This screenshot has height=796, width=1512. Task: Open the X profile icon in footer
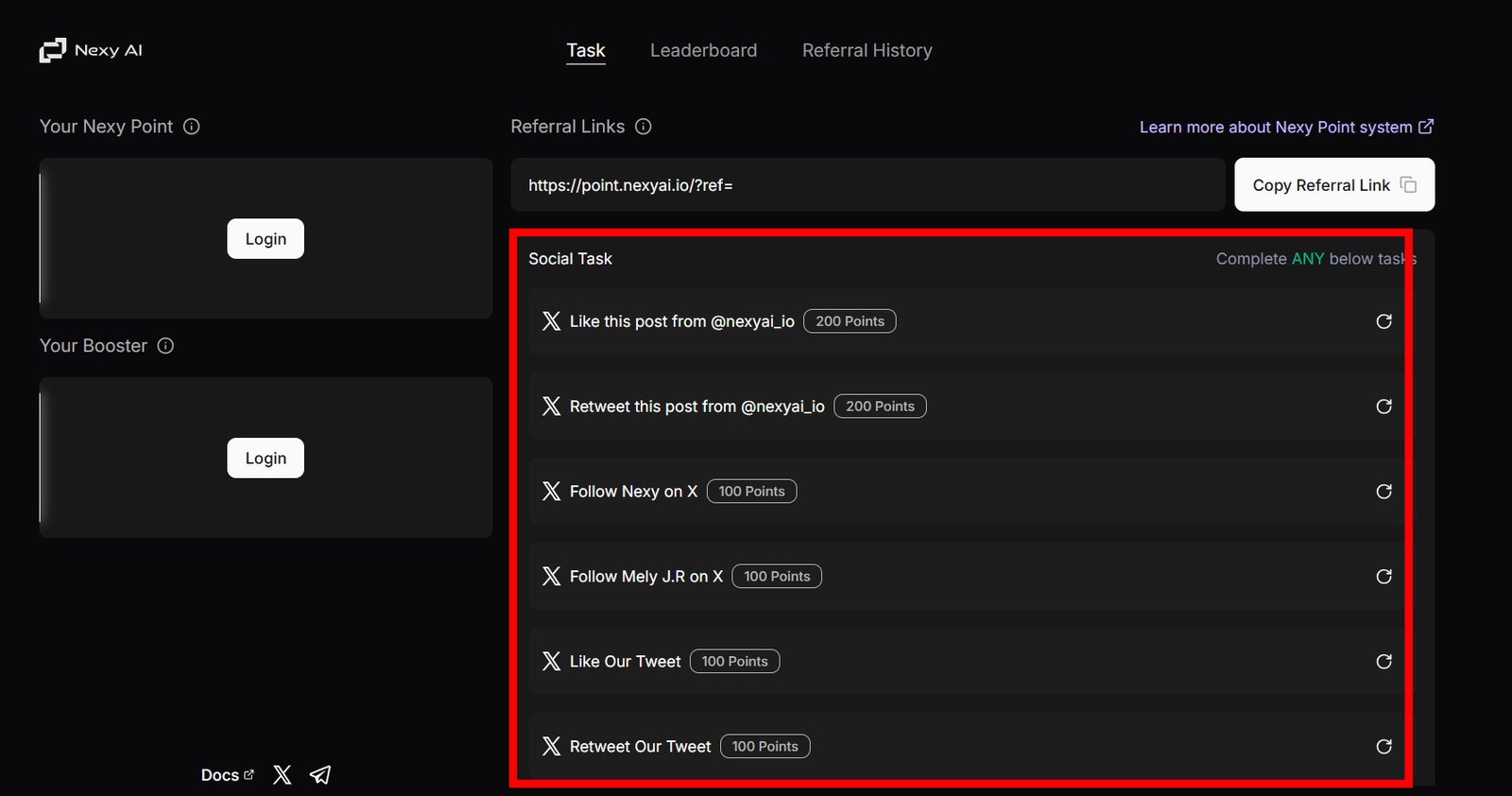point(282,775)
